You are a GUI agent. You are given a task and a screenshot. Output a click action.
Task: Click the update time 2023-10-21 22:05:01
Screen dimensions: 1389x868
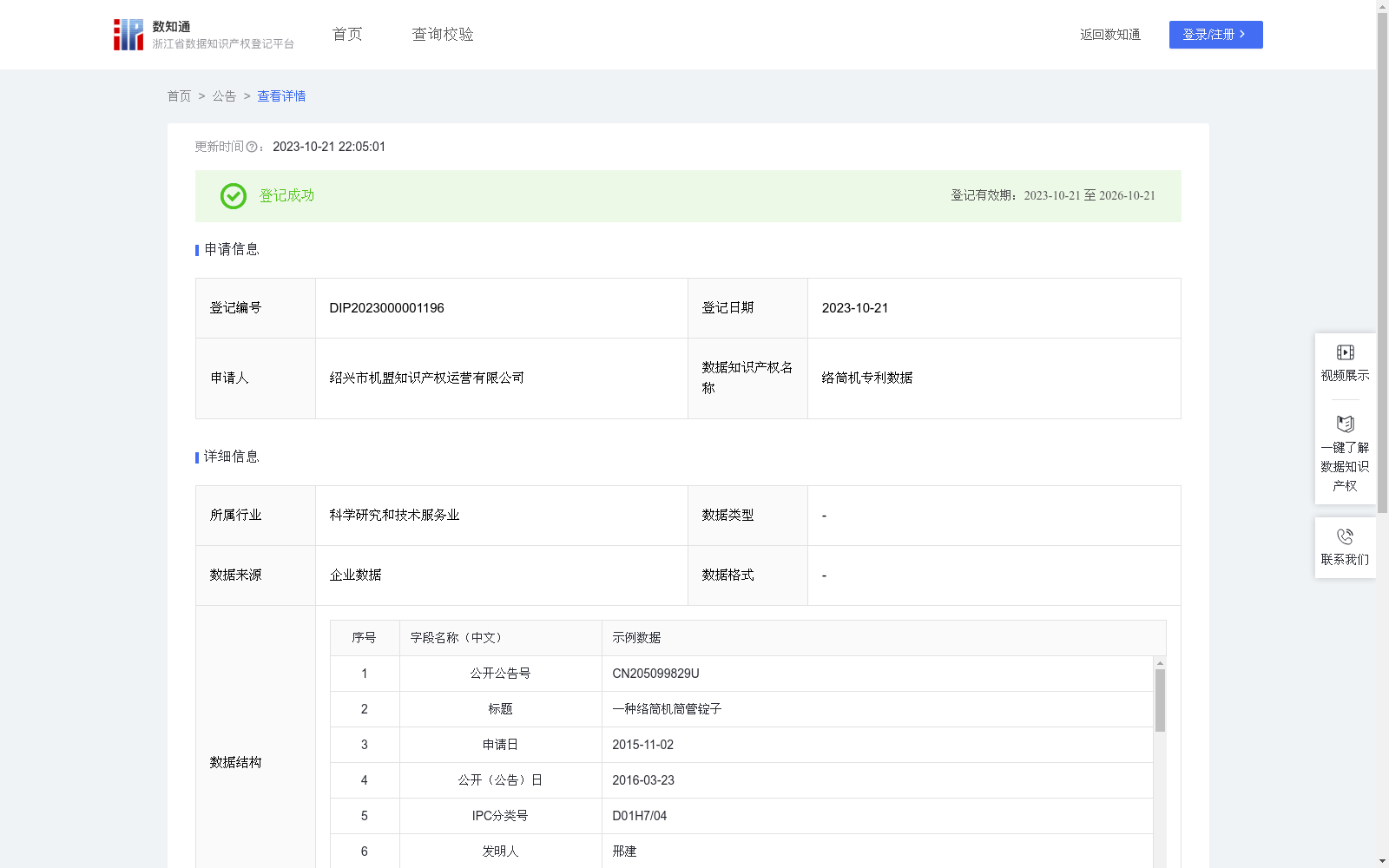[x=329, y=148]
